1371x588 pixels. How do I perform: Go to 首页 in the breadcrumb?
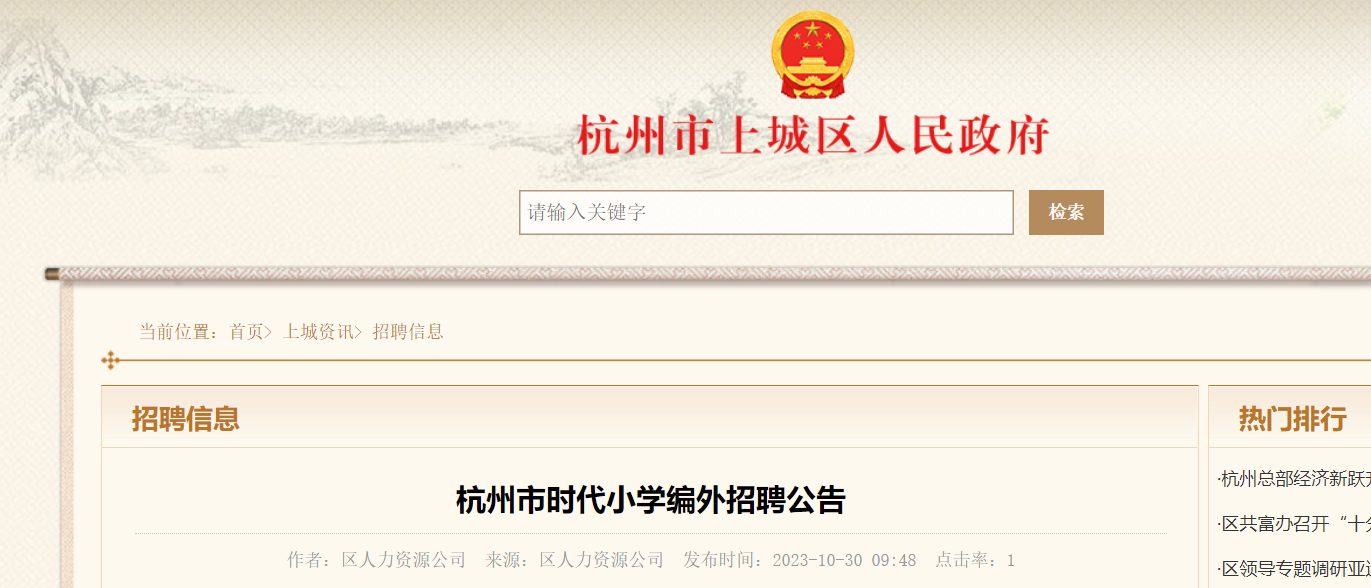246,332
